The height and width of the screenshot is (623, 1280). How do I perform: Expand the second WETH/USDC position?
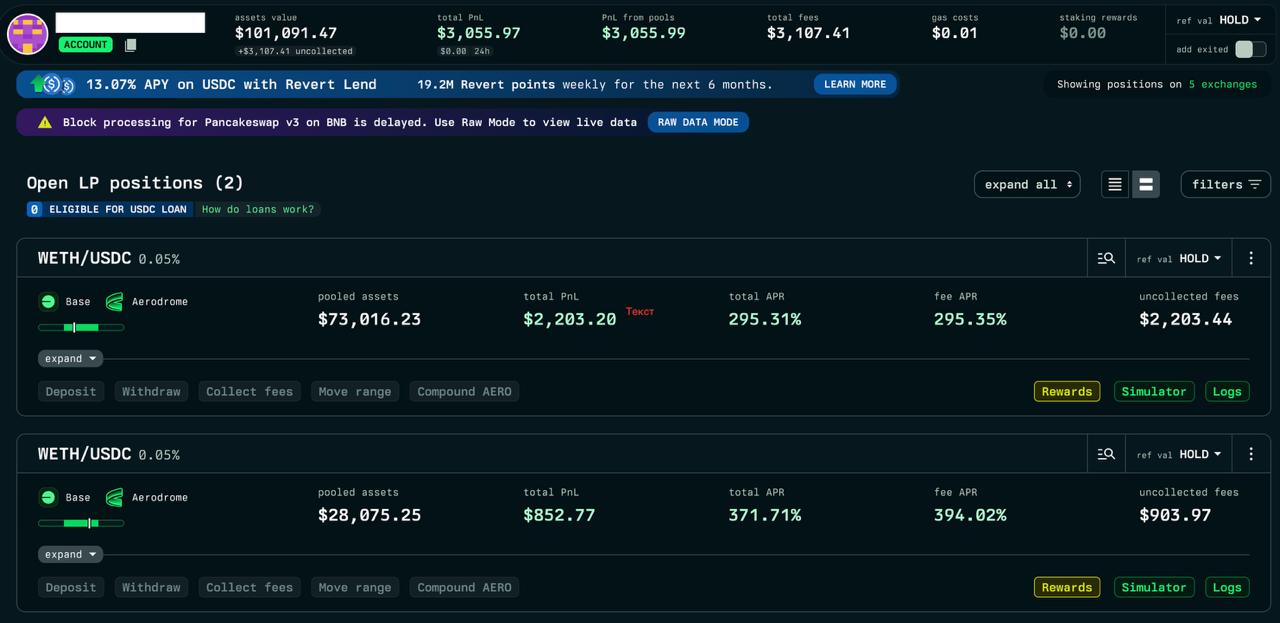[71, 554]
